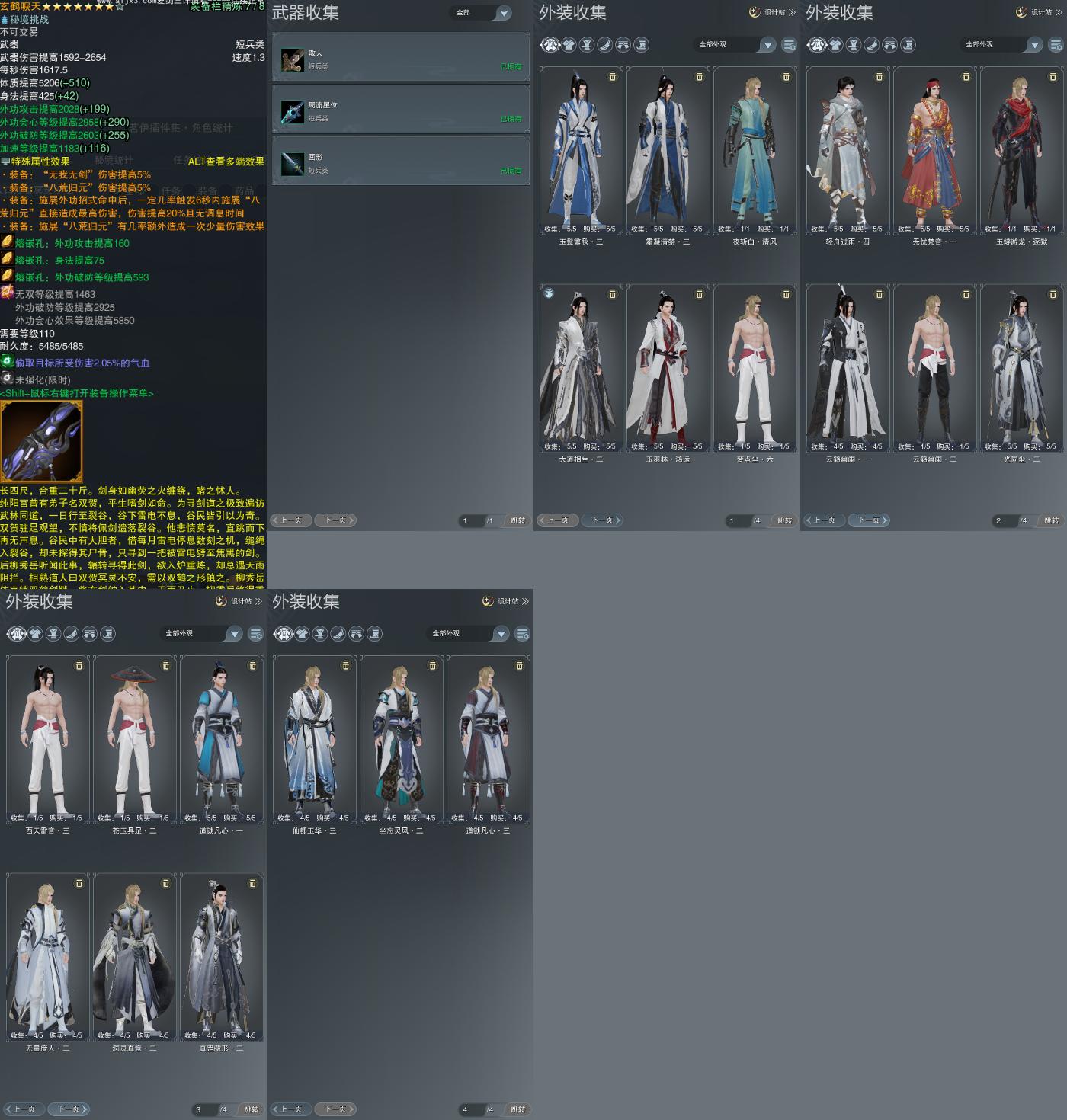The image size is (1067, 1120).
Task: Click the trash icon on the 玉鬓簪秋·三 card
Action: 613,77
